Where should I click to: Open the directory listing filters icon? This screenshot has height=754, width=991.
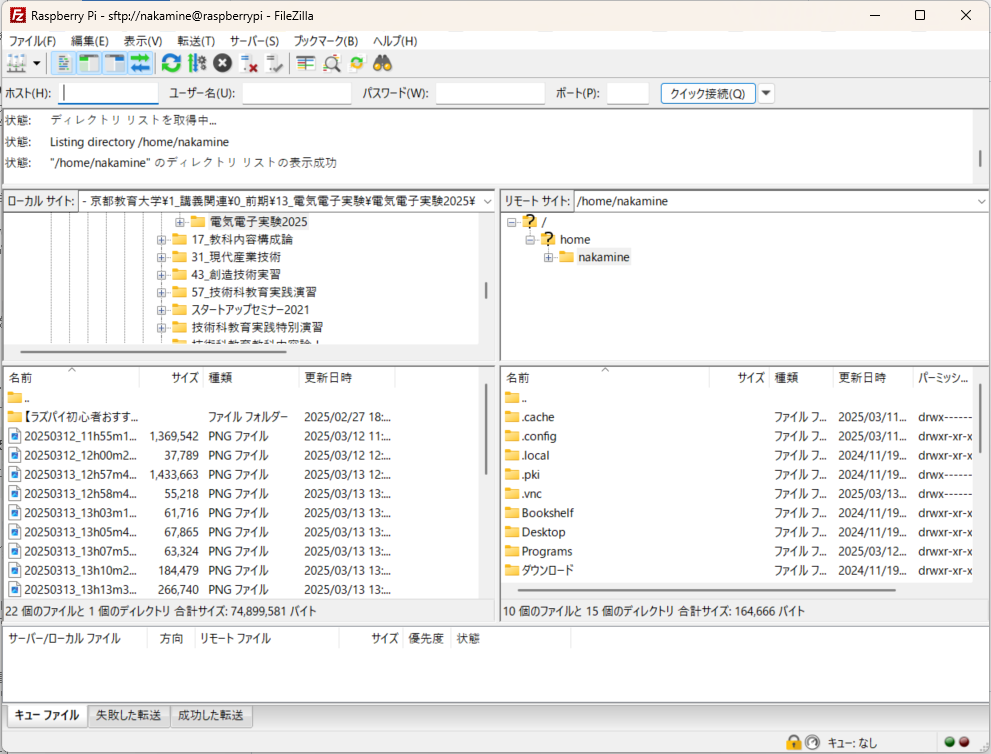305,63
